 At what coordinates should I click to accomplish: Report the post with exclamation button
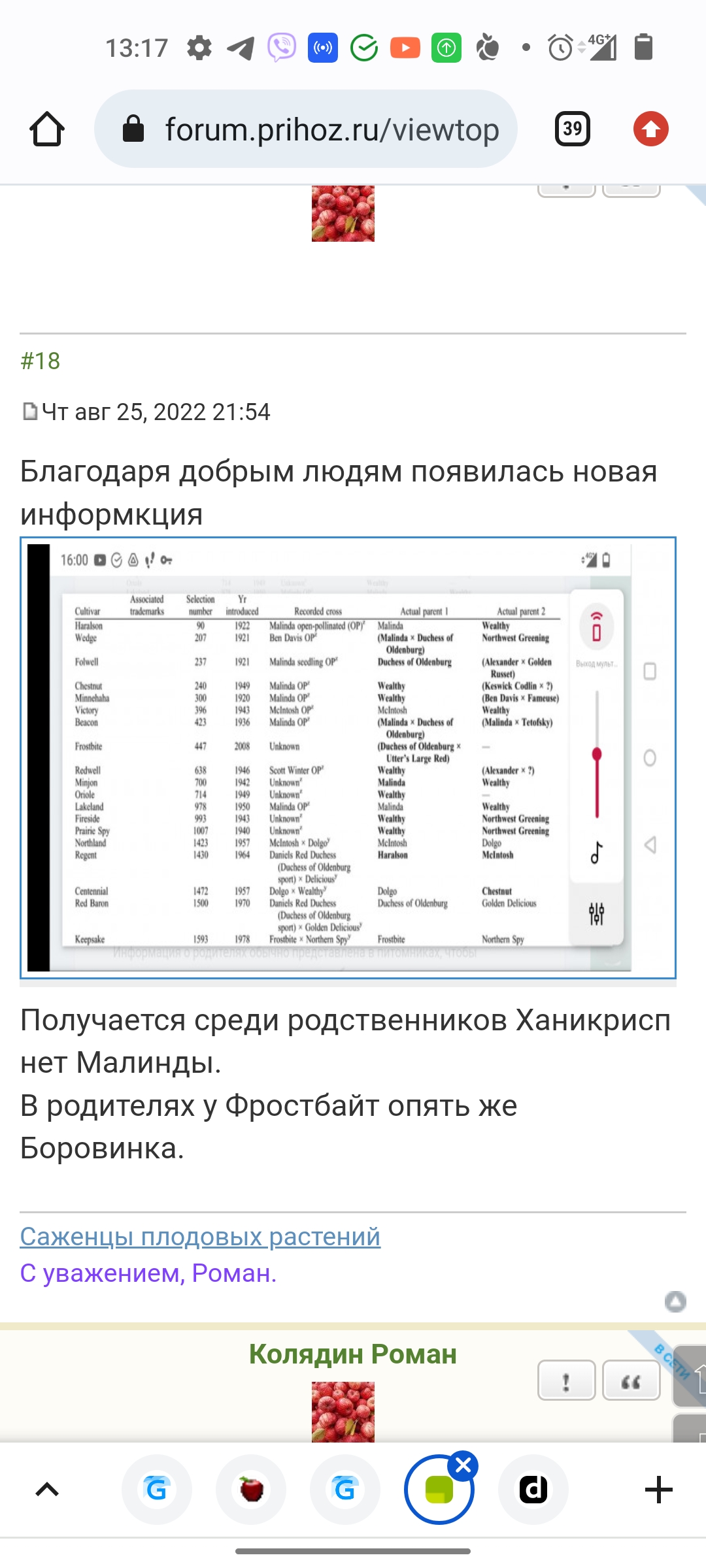tap(566, 1380)
